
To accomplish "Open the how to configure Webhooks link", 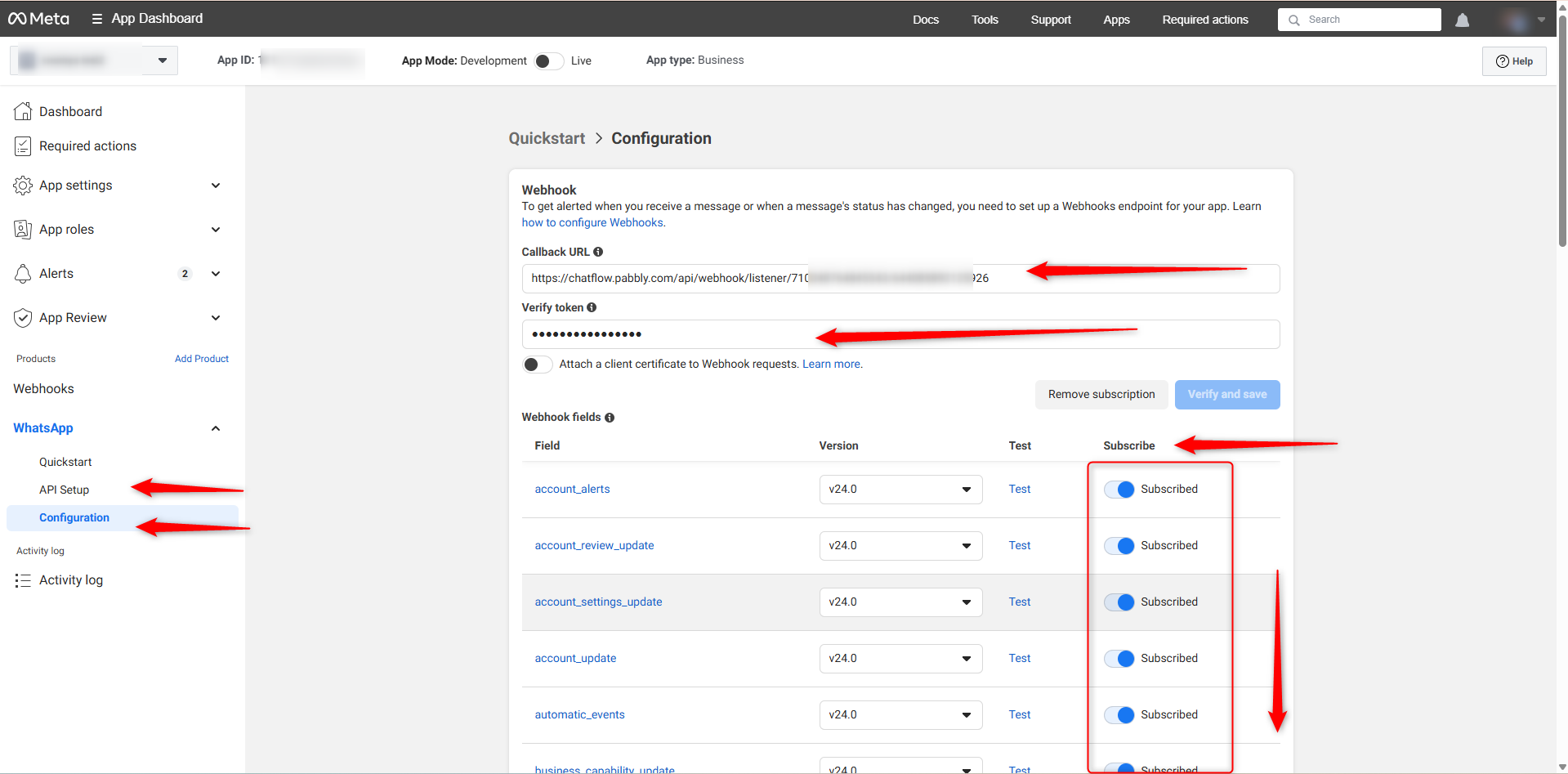I will [x=592, y=223].
